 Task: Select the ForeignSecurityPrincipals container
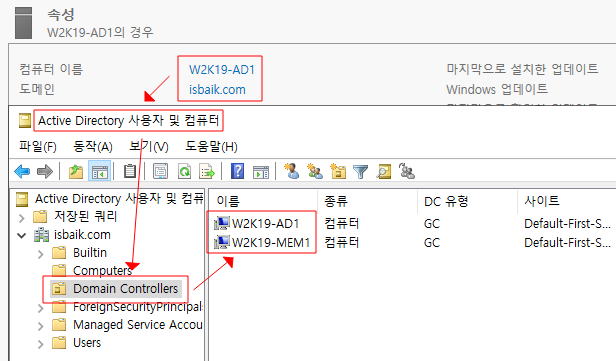[138, 306]
